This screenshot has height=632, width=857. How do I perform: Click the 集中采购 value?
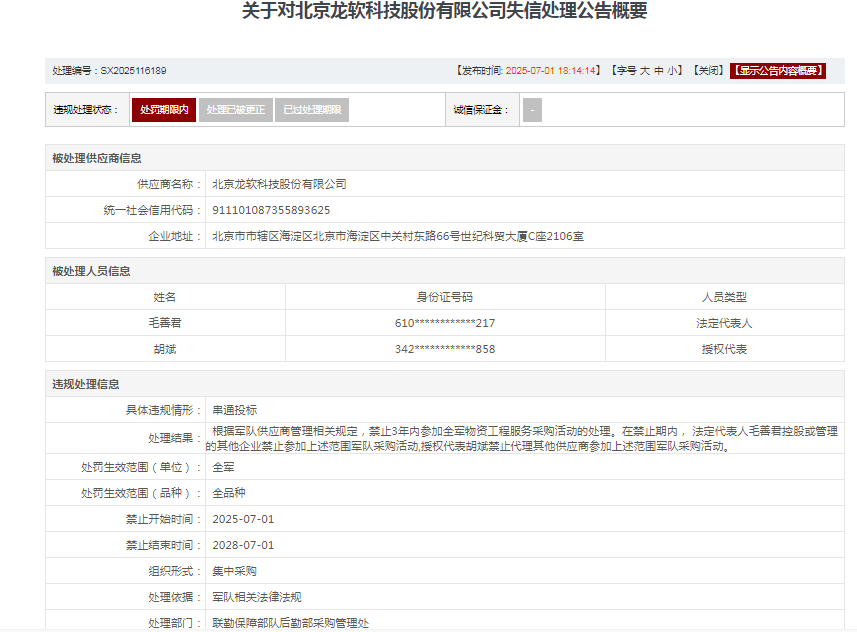tap(234, 572)
